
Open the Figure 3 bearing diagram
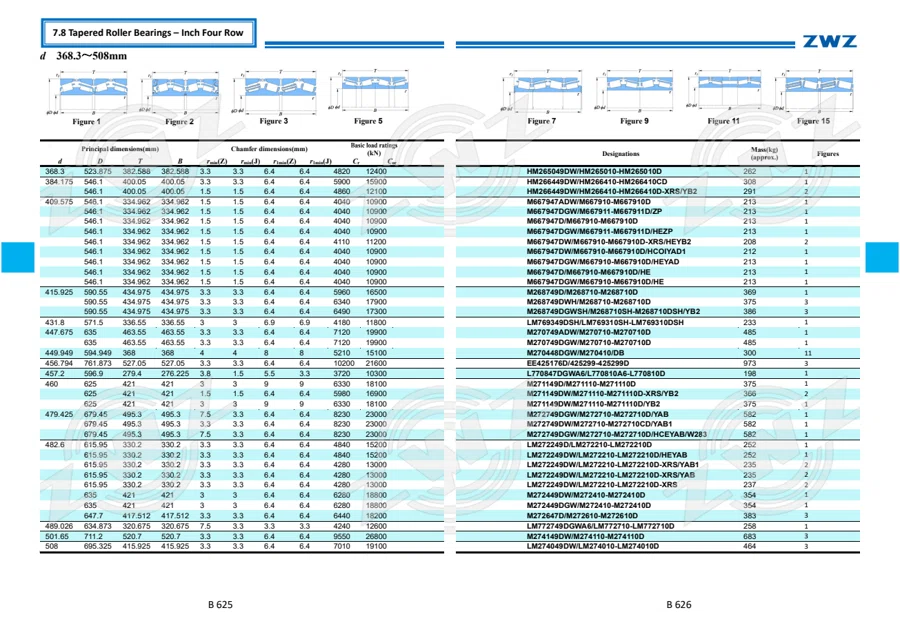click(x=274, y=93)
